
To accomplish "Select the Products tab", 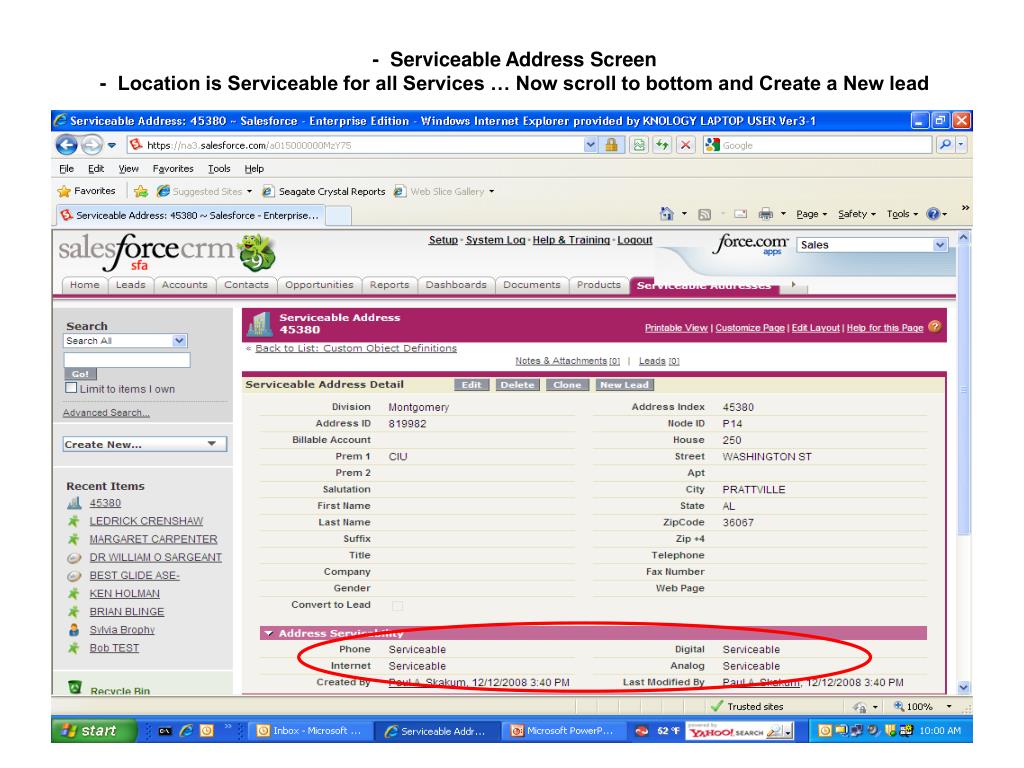I will 599,285.
